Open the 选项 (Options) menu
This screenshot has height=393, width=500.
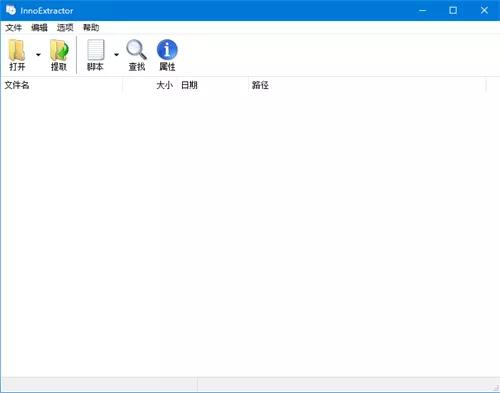pos(65,28)
